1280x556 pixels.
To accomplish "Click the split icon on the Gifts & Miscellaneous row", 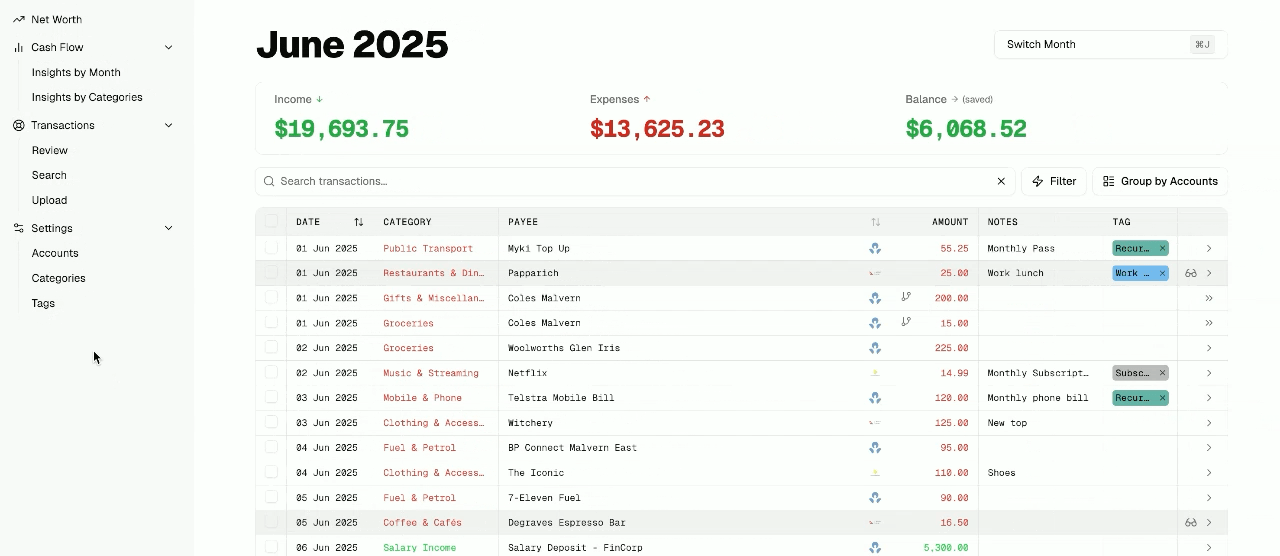I will pos(906,297).
